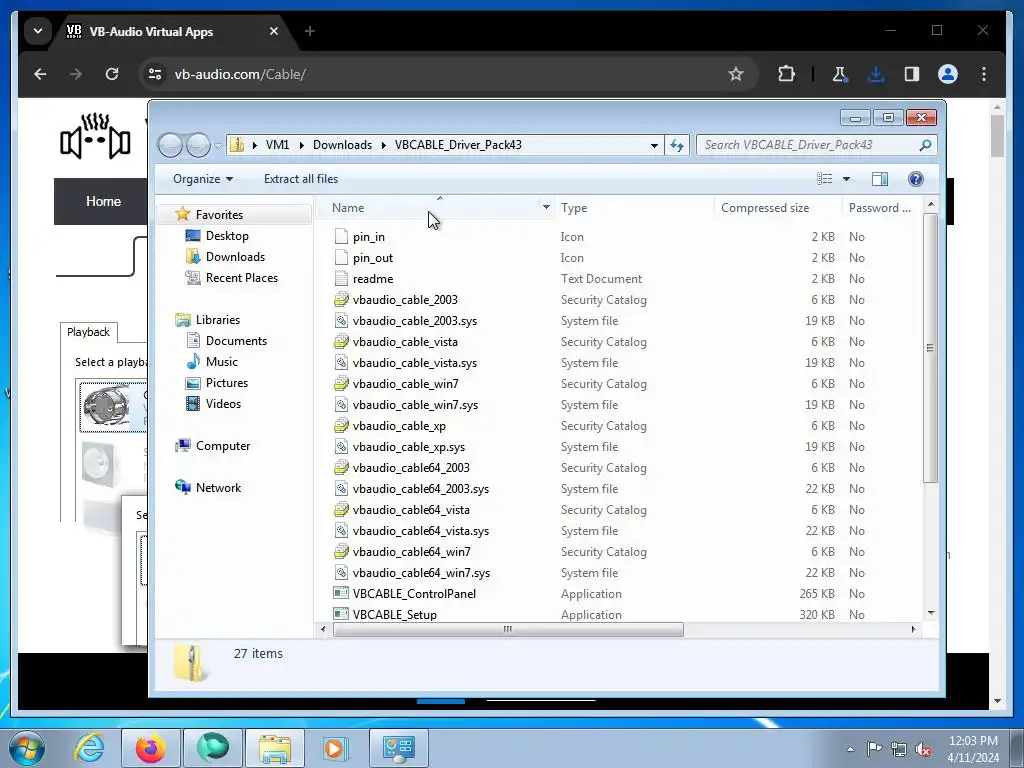
Task: Sort by the Password column header
Action: pos(879,208)
